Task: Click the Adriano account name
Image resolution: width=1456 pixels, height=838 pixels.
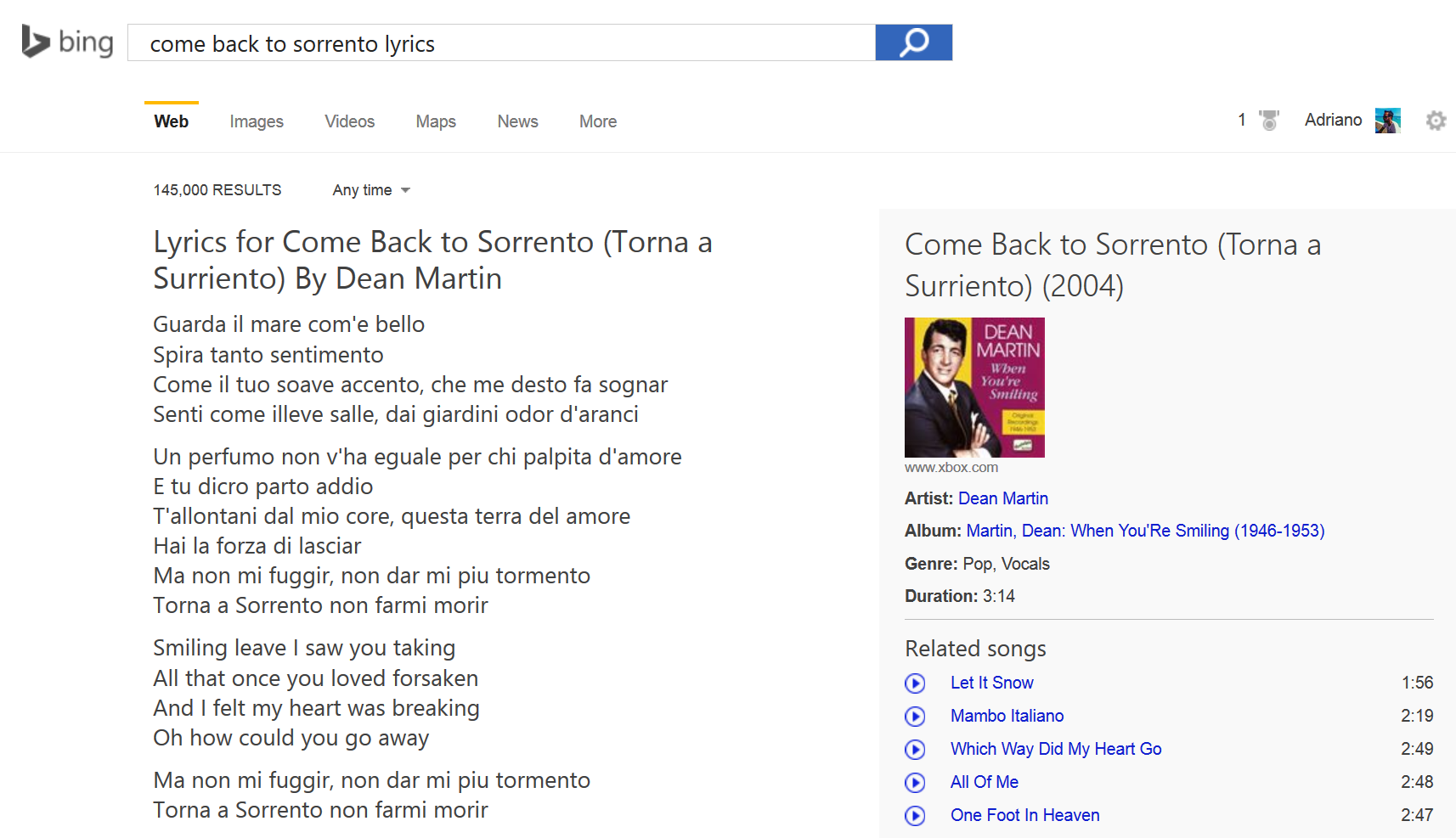Action: pyautogui.click(x=1333, y=120)
